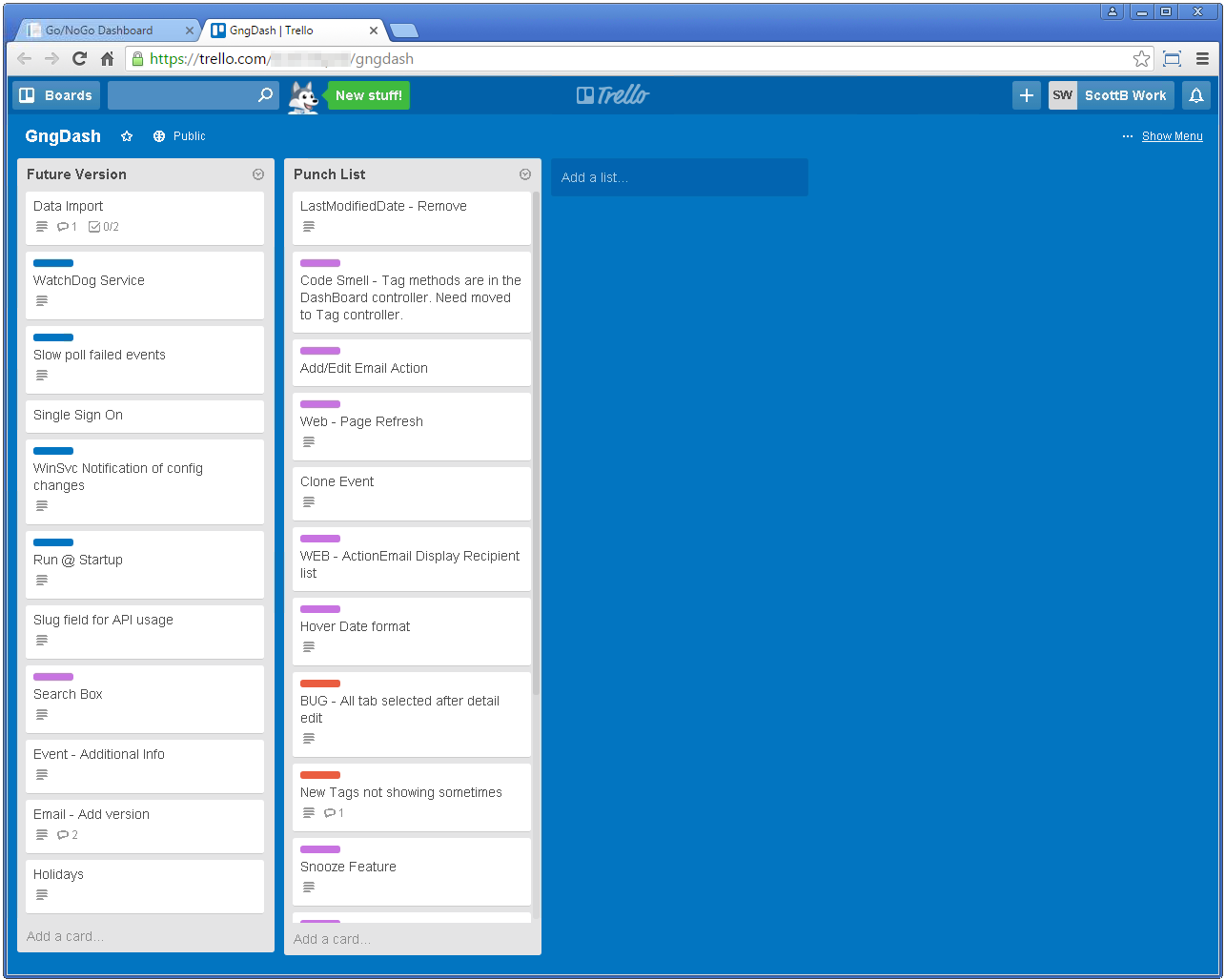Open the Chrome hamburger menu
Image resolution: width=1225 pixels, height=980 pixels.
coord(1203,59)
